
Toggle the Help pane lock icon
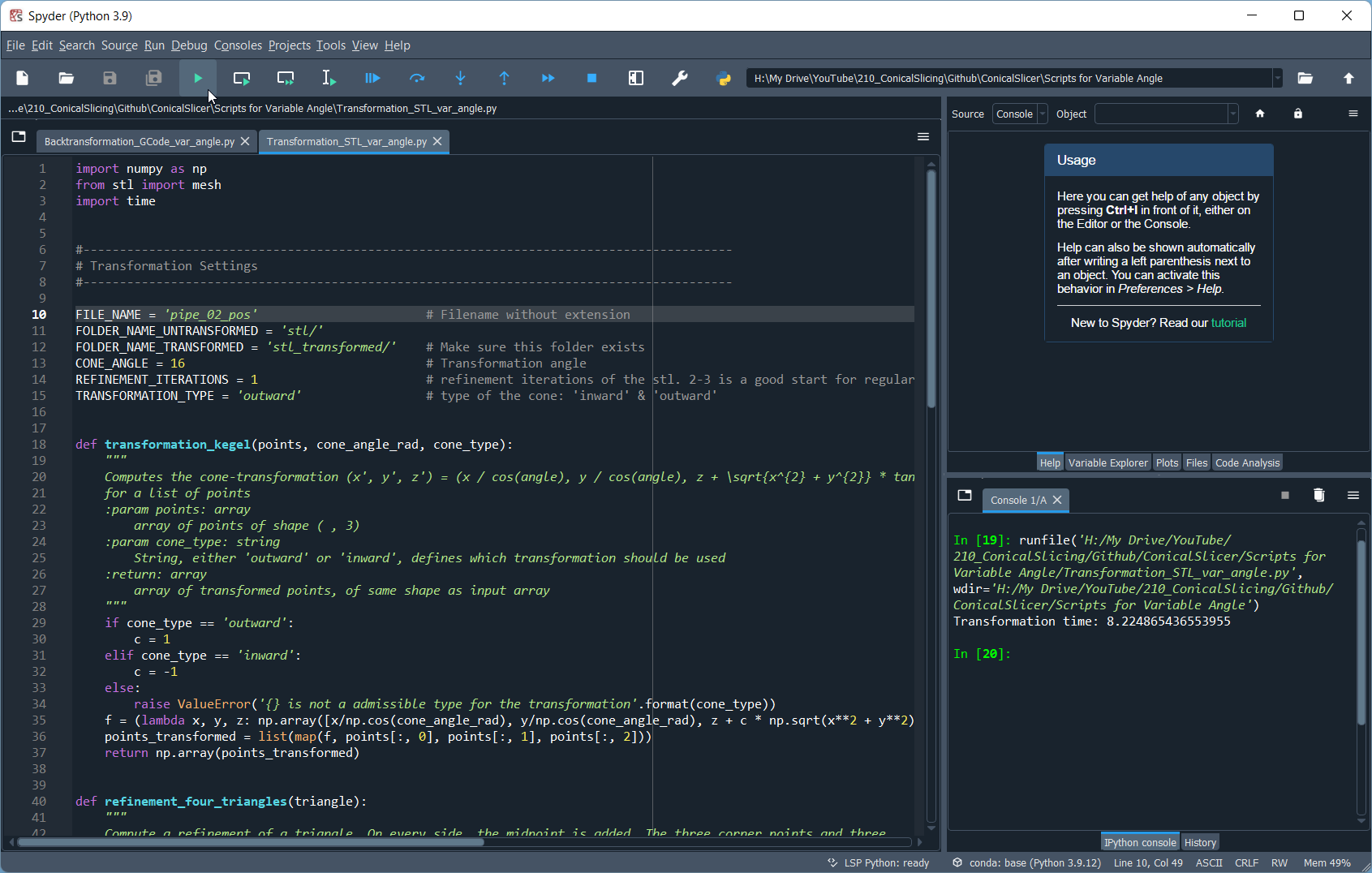(1298, 114)
